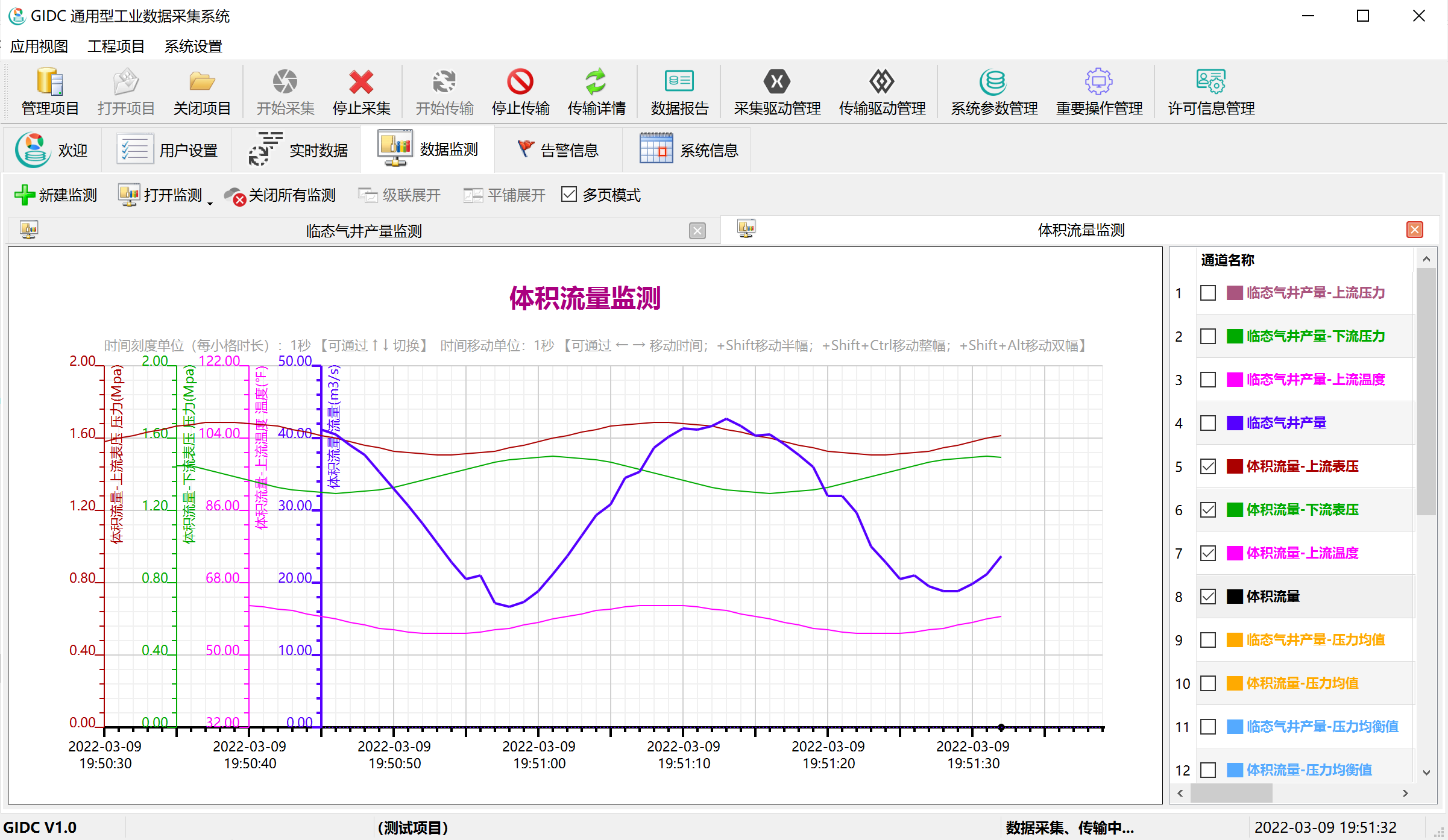Uncheck 体积流量-上流温度 channel
Viewport: 1448px width, 840px height.
[x=1208, y=553]
